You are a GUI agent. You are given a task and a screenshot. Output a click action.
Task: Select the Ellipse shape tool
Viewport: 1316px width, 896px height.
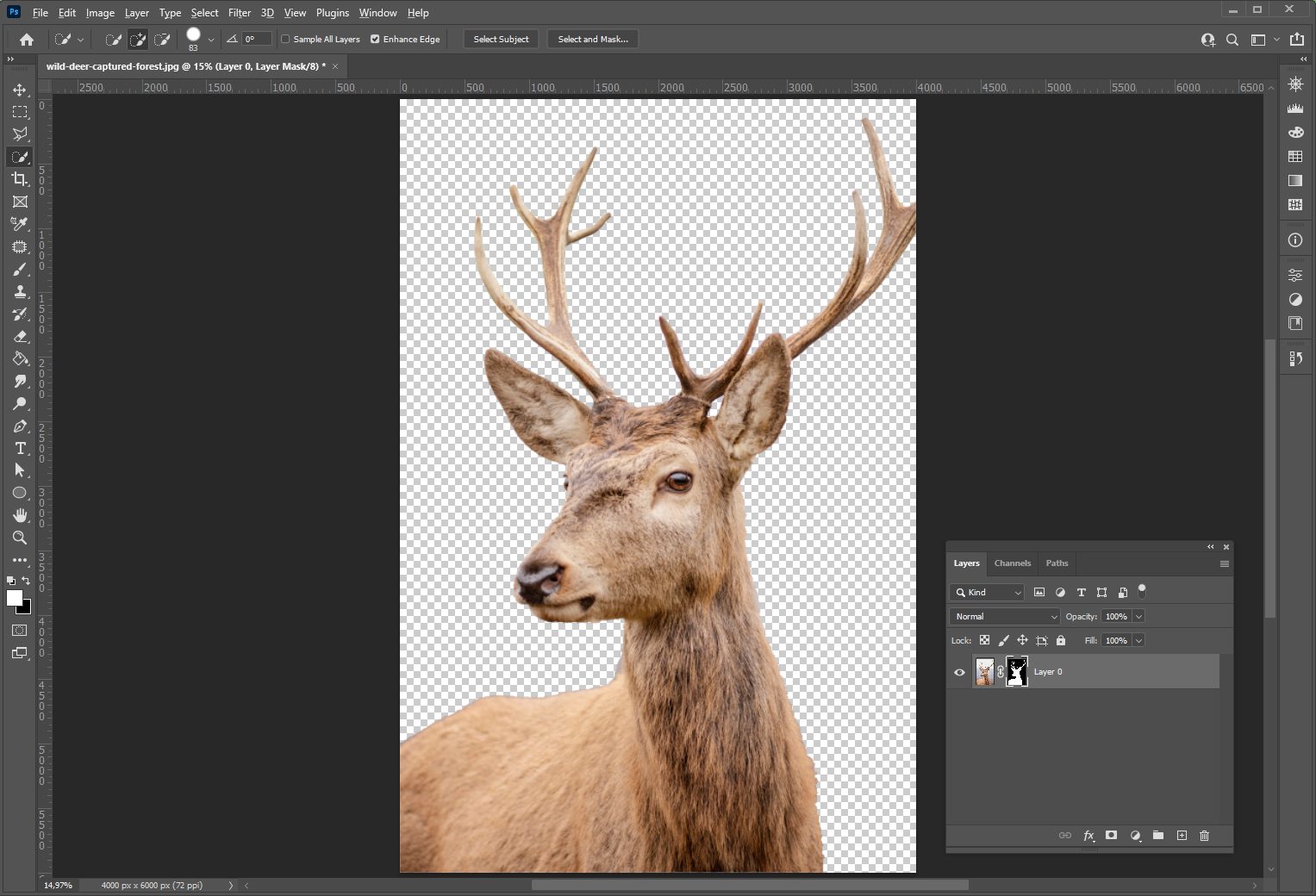pos(20,493)
